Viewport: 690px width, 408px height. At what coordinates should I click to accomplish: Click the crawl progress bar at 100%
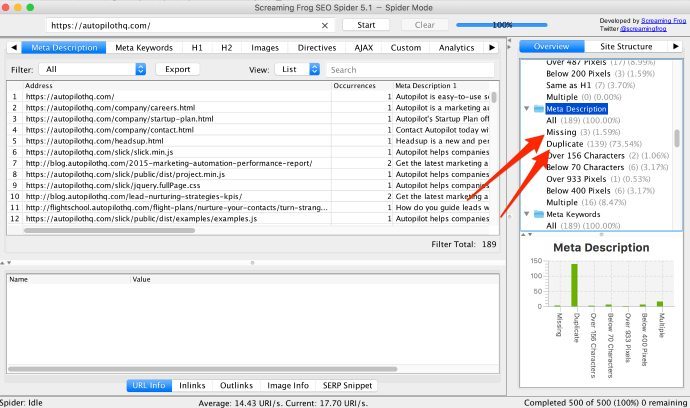(502, 25)
